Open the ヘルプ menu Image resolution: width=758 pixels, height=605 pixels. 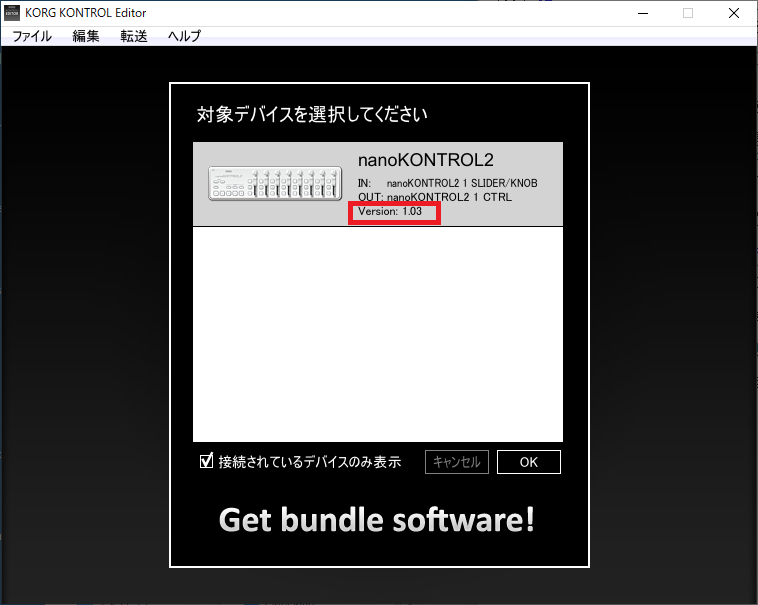184,36
